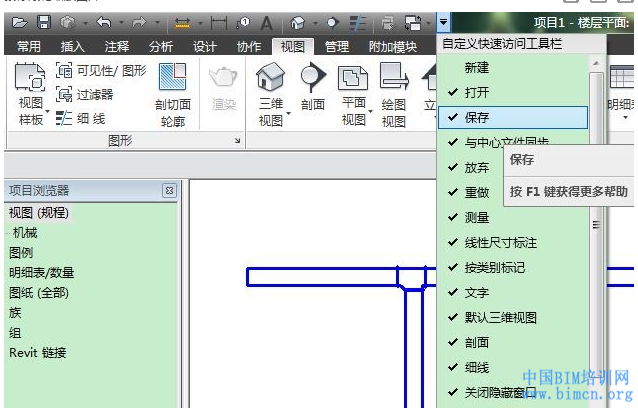Select 图纸 (全部) in project browser

point(39,293)
